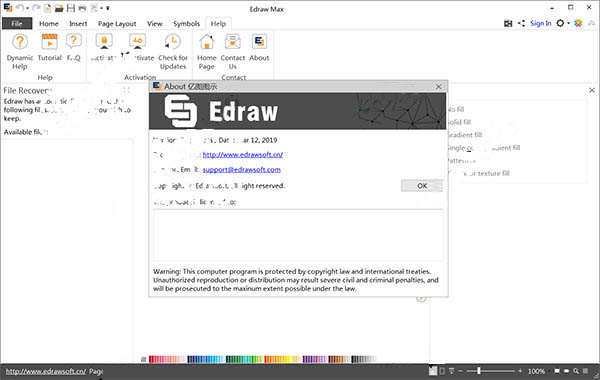Open the edrawsoft.cn link in About dialog
The image size is (600, 380).
click(x=243, y=155)
